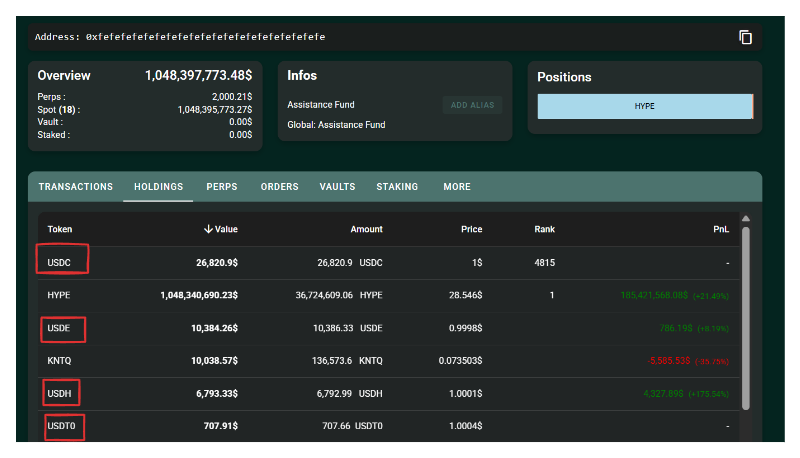Click KNTQ amount 136,573.6
This screenshot has width=800, height=458.
tap(332, 361)
